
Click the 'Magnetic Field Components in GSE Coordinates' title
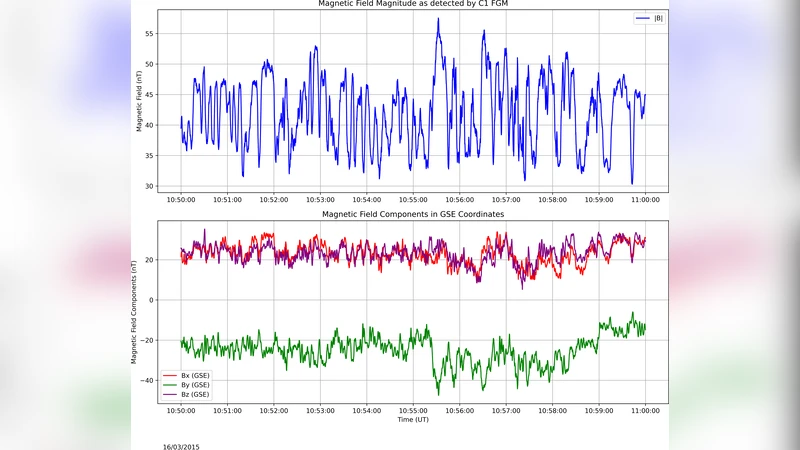click(412, 214)
